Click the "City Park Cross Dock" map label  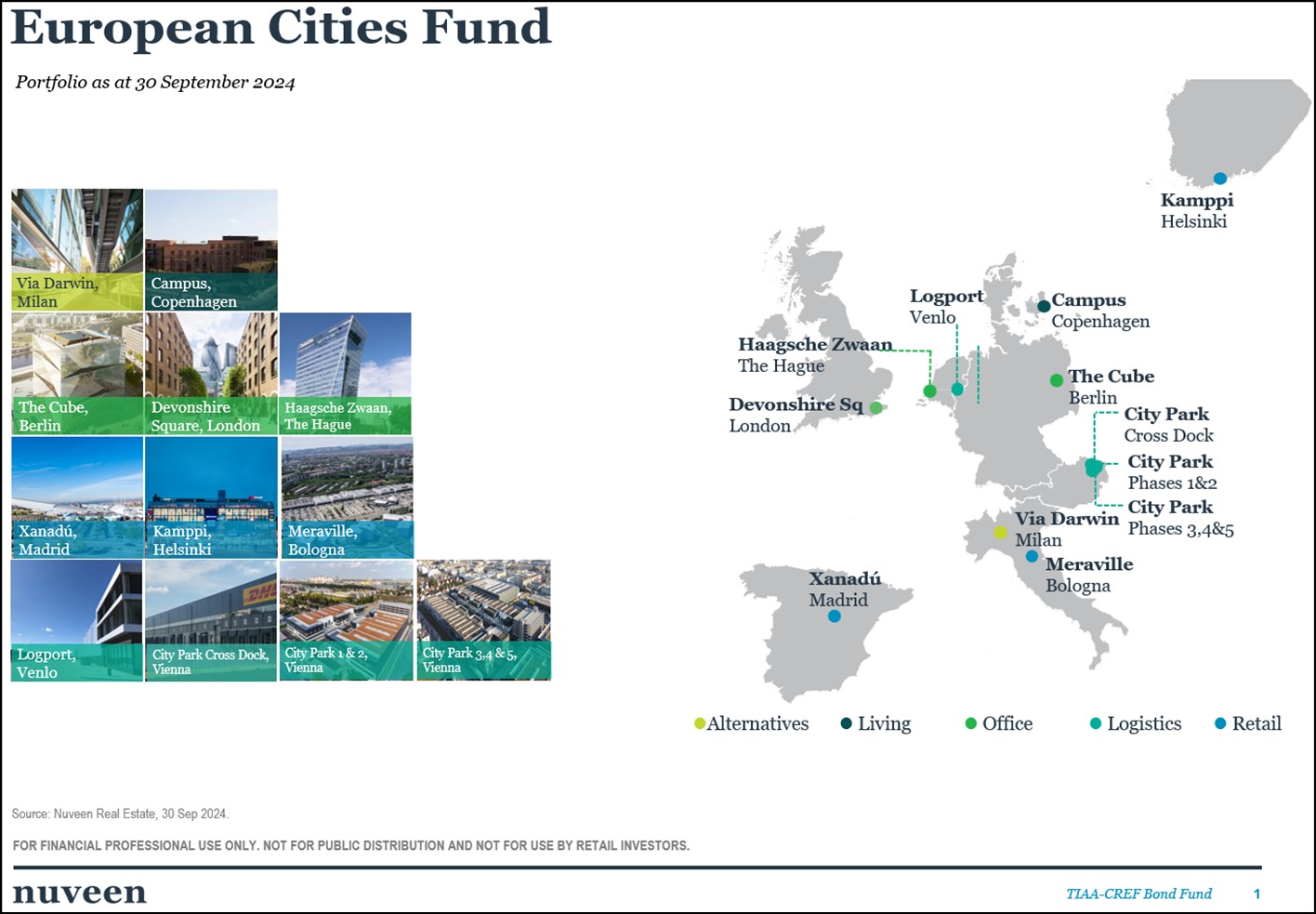point(1168,424)
